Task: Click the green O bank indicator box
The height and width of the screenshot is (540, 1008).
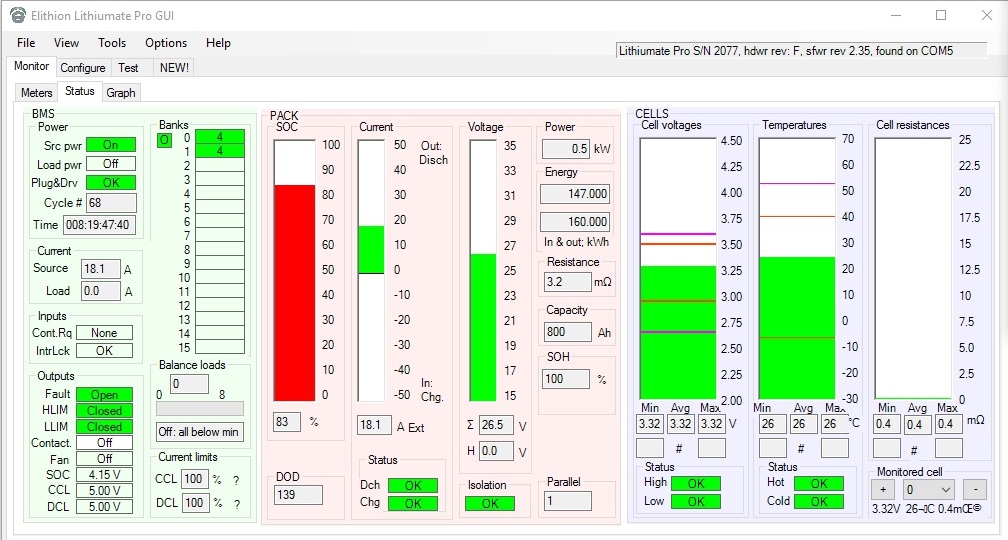Action: point(165,140)
